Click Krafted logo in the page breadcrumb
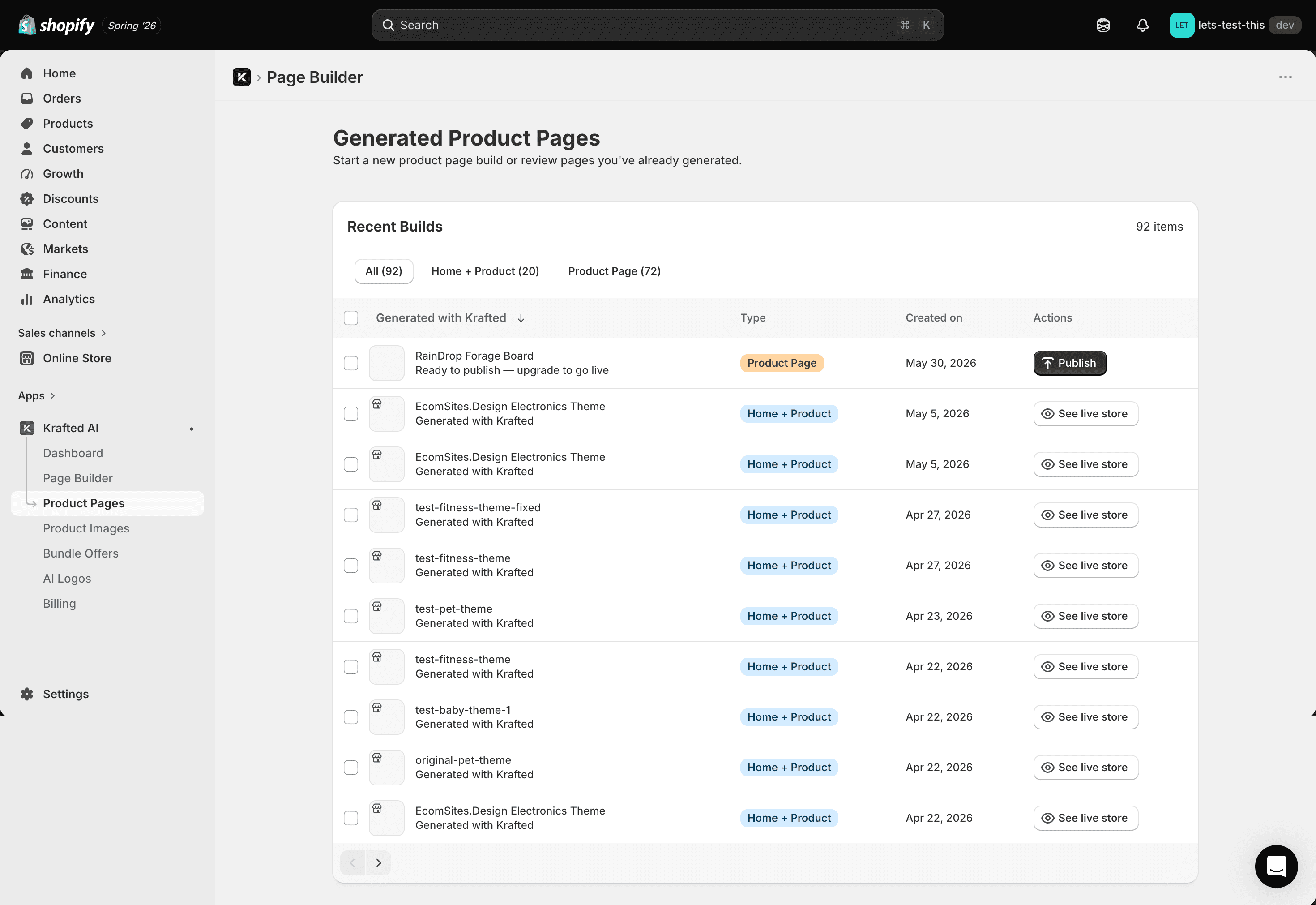This screenshot has height=905, width=1316. [241, 77]
